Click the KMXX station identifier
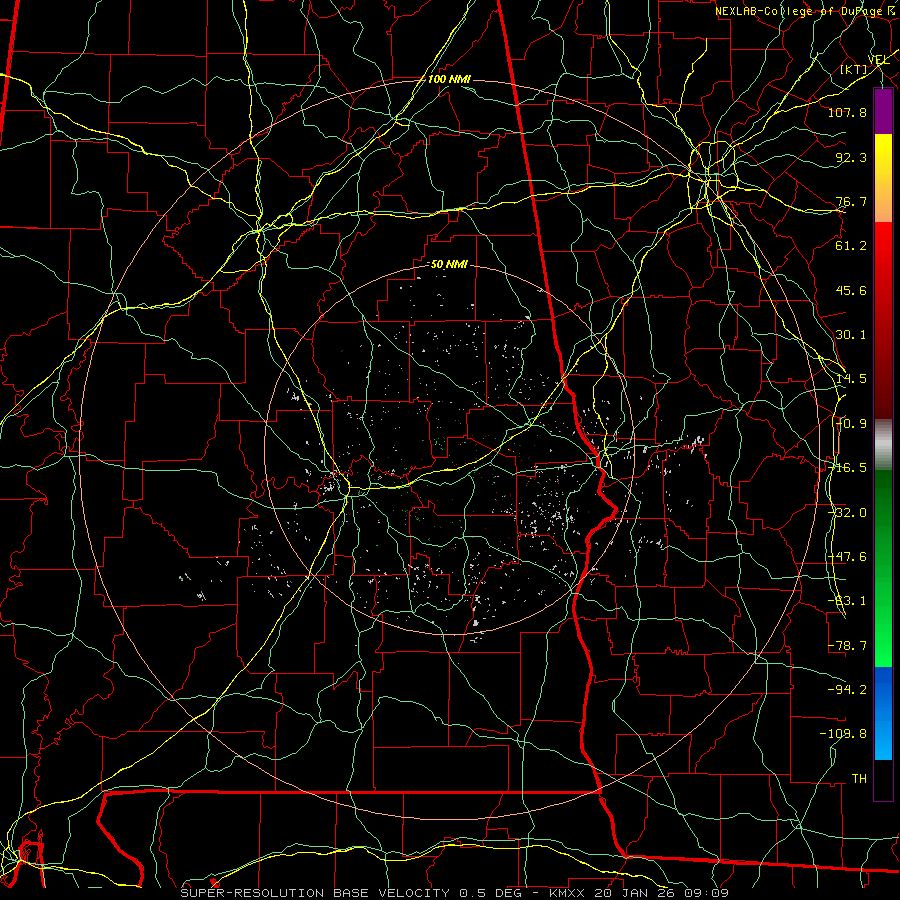 (568, 893)
